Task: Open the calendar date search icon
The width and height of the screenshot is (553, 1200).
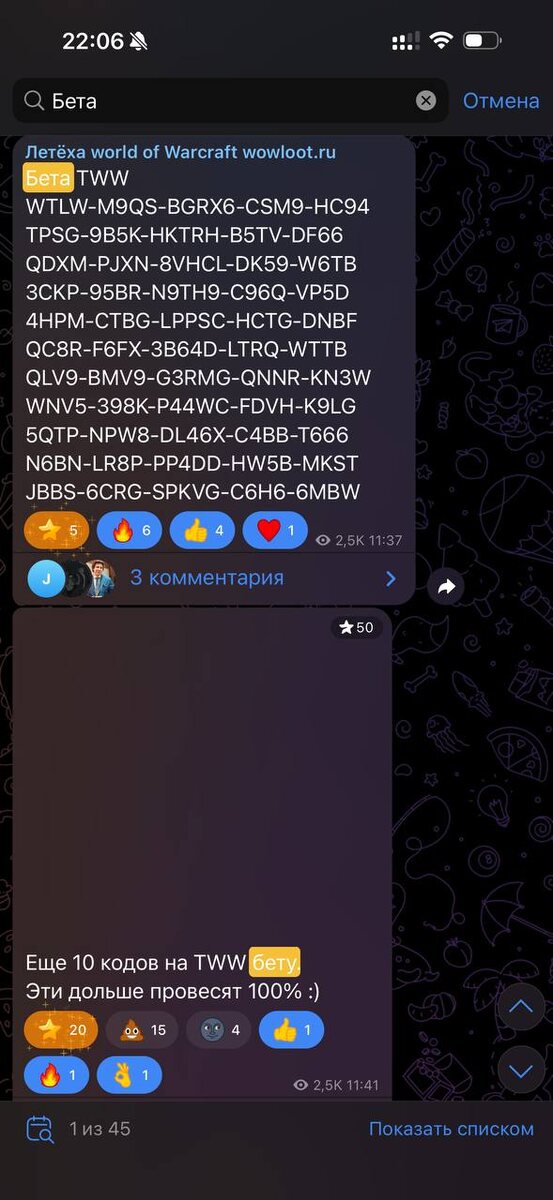Action: point(40,1129)
